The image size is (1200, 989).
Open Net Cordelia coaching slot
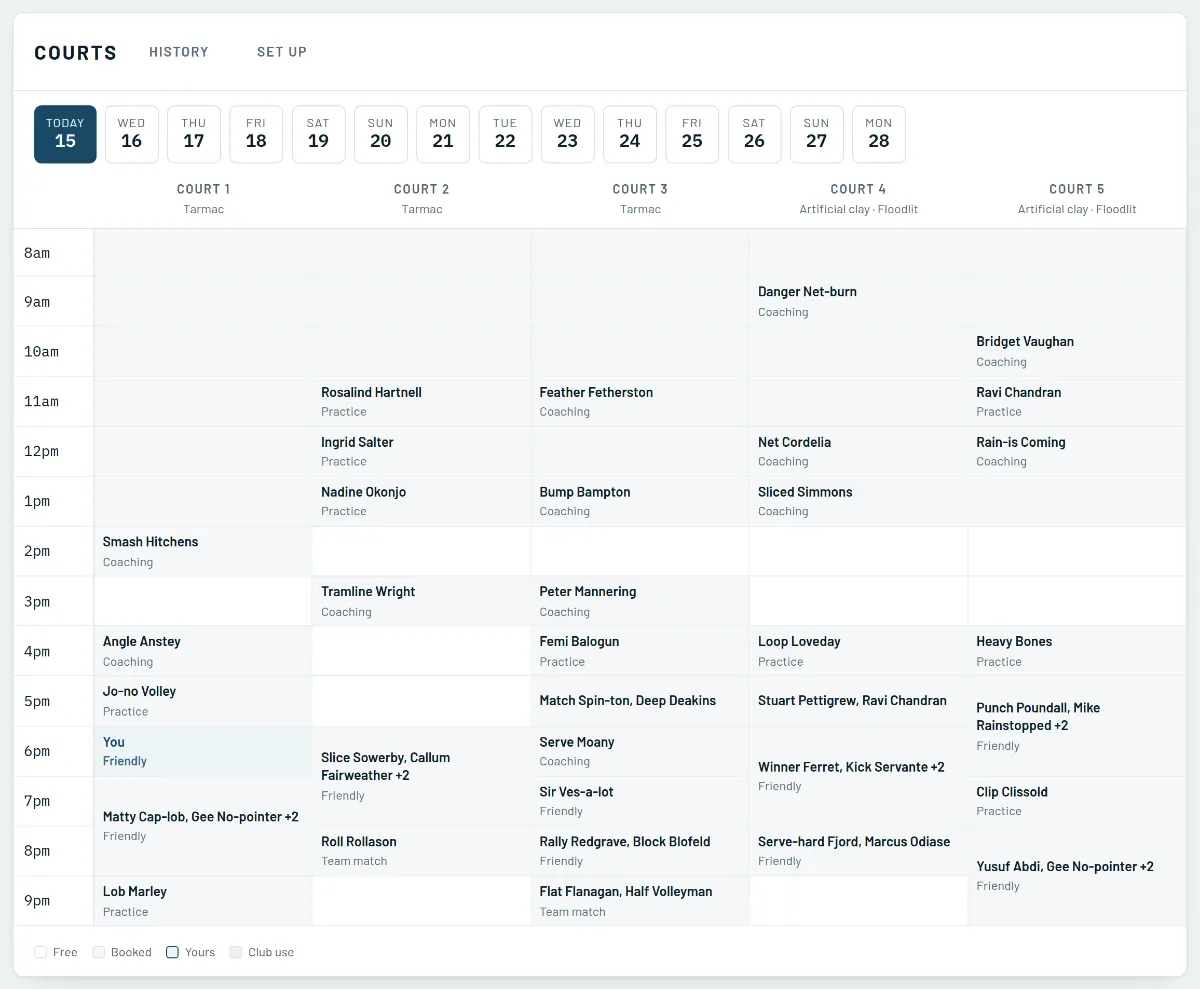pos(858,451)
